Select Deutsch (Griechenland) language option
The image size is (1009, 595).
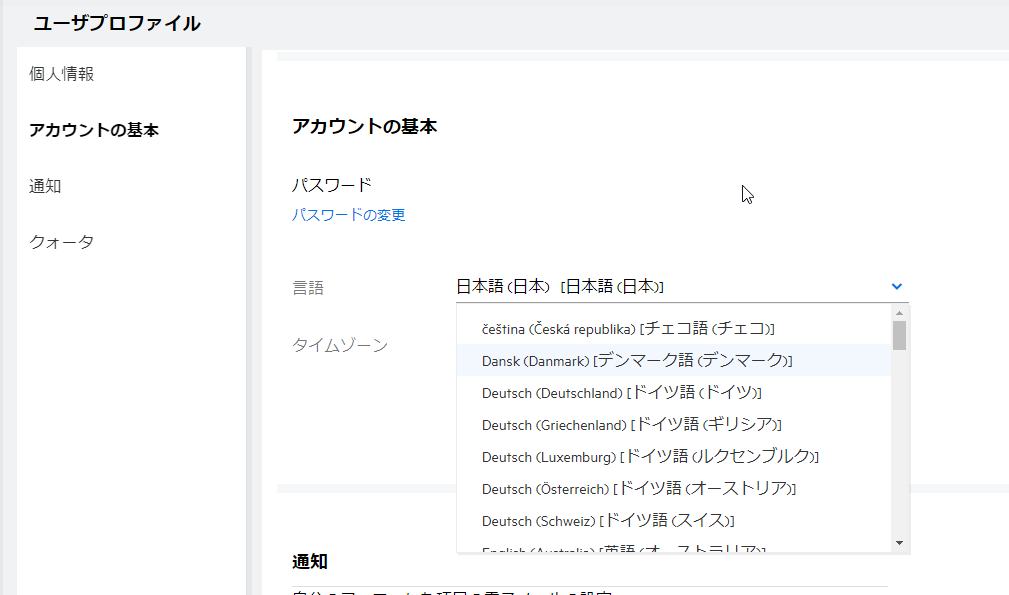coord(631,424)
